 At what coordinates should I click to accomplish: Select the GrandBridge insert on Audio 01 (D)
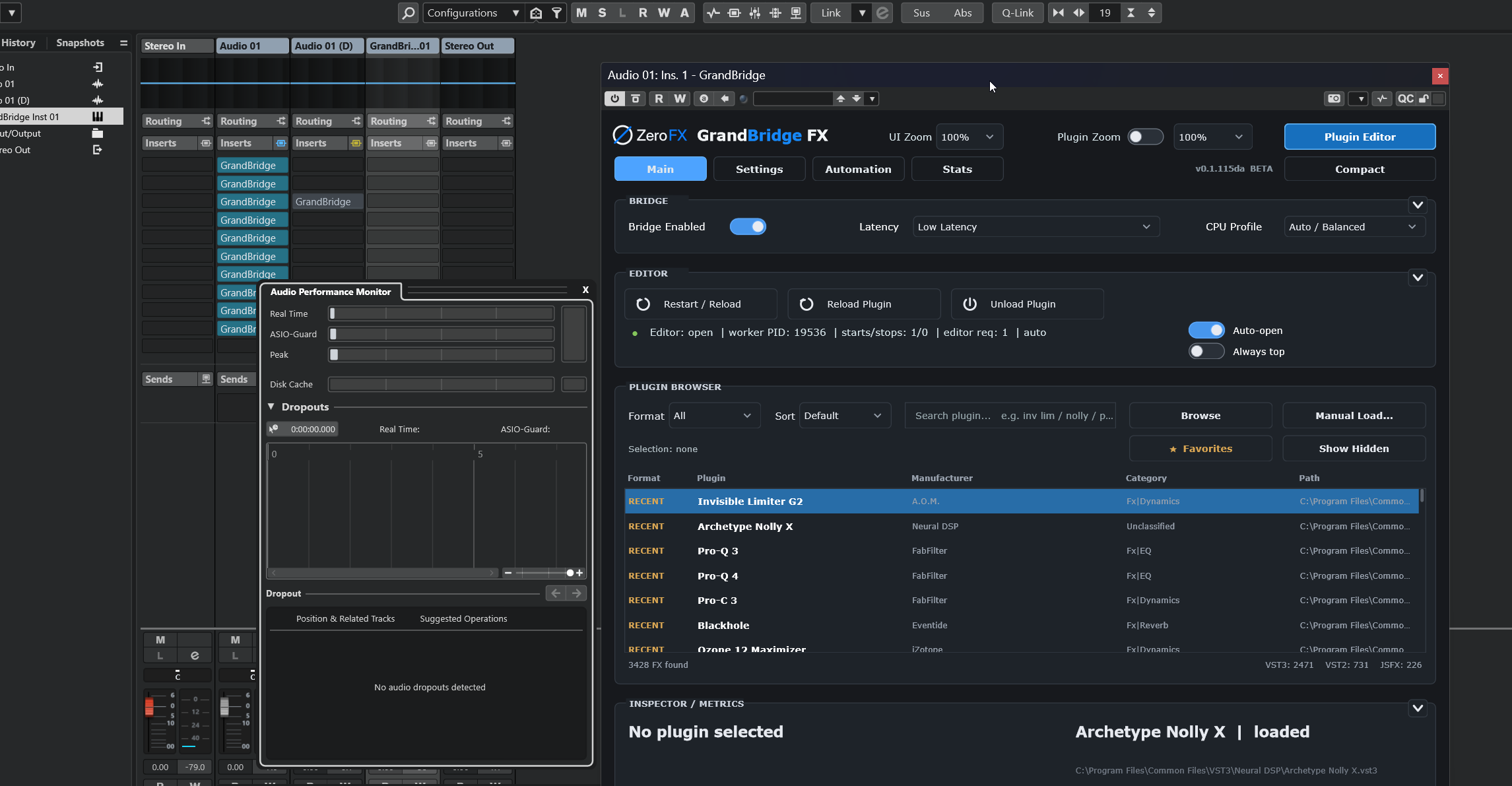(x=327, y=201)
